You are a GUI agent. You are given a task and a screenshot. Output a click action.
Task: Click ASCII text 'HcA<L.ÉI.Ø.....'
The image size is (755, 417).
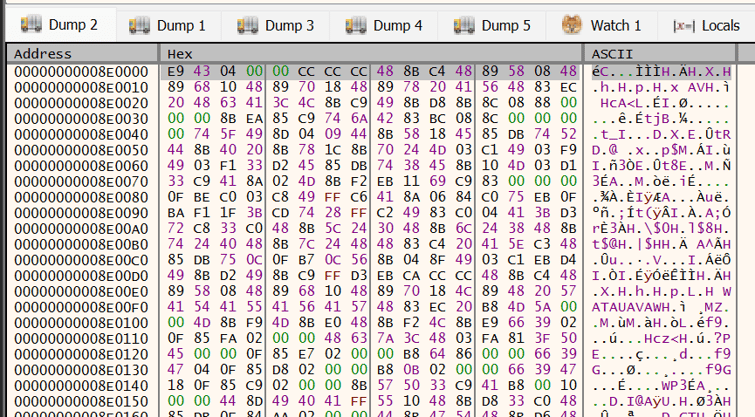pyautogui.click(x=661, y=103)
